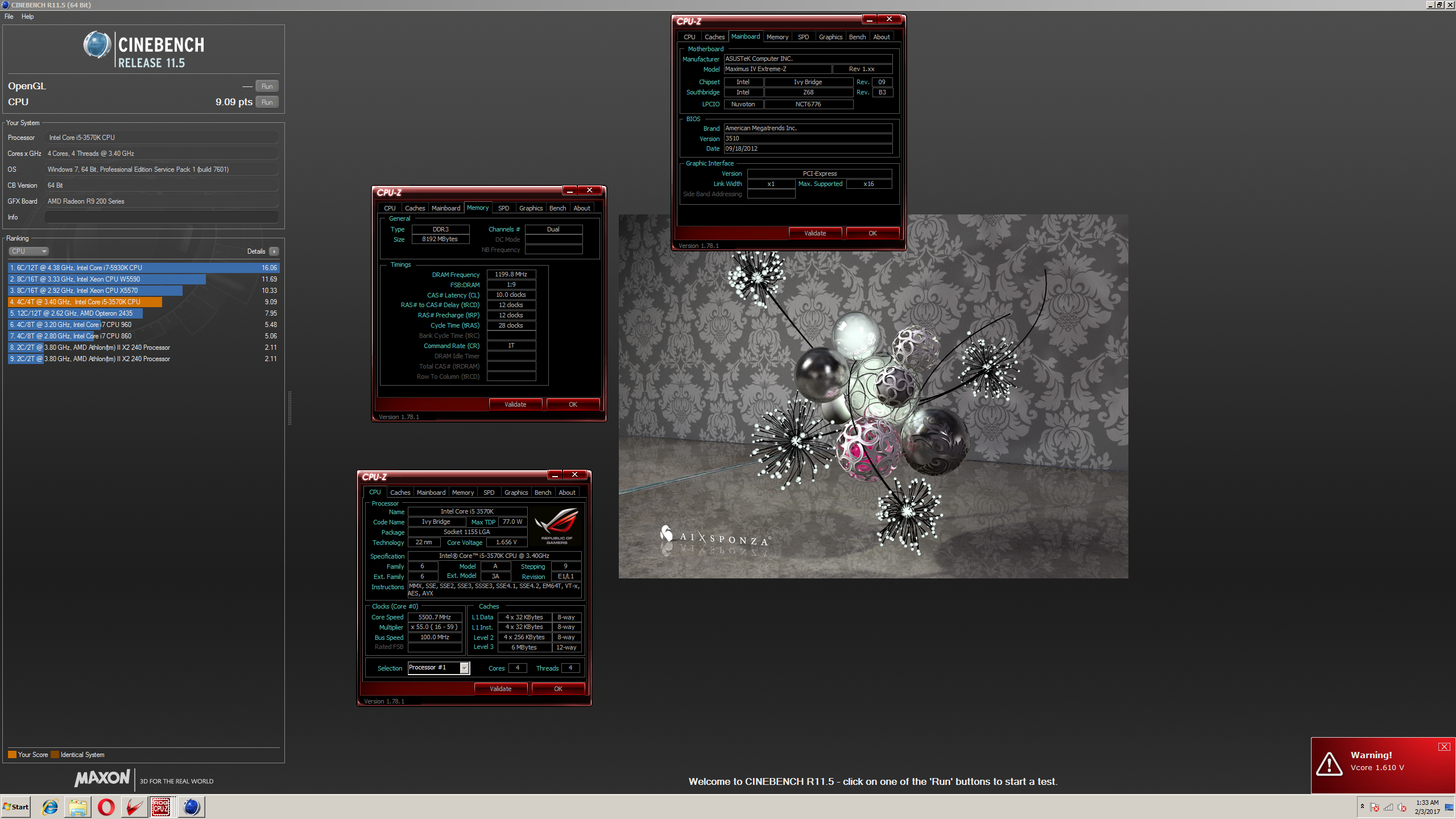
Task: Click Validate in the Mainboard CPU-Z window
Action: pos(815,233)
